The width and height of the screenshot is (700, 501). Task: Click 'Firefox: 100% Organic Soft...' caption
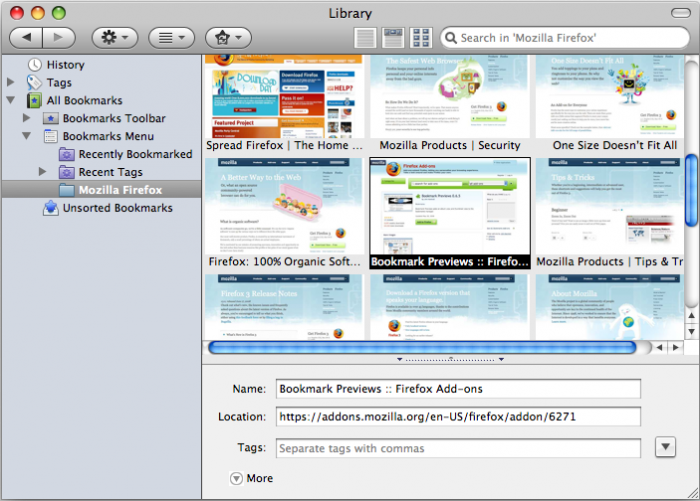[x=284, y=262]
